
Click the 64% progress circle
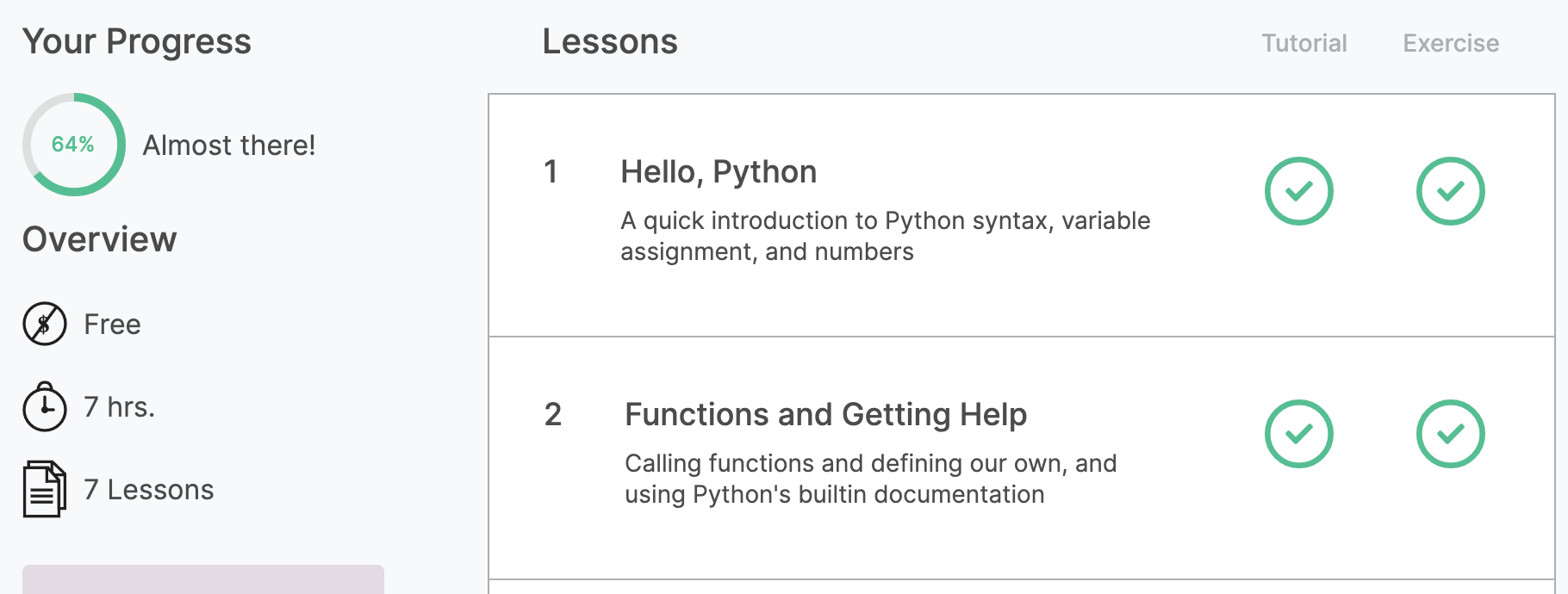[74, 145]
